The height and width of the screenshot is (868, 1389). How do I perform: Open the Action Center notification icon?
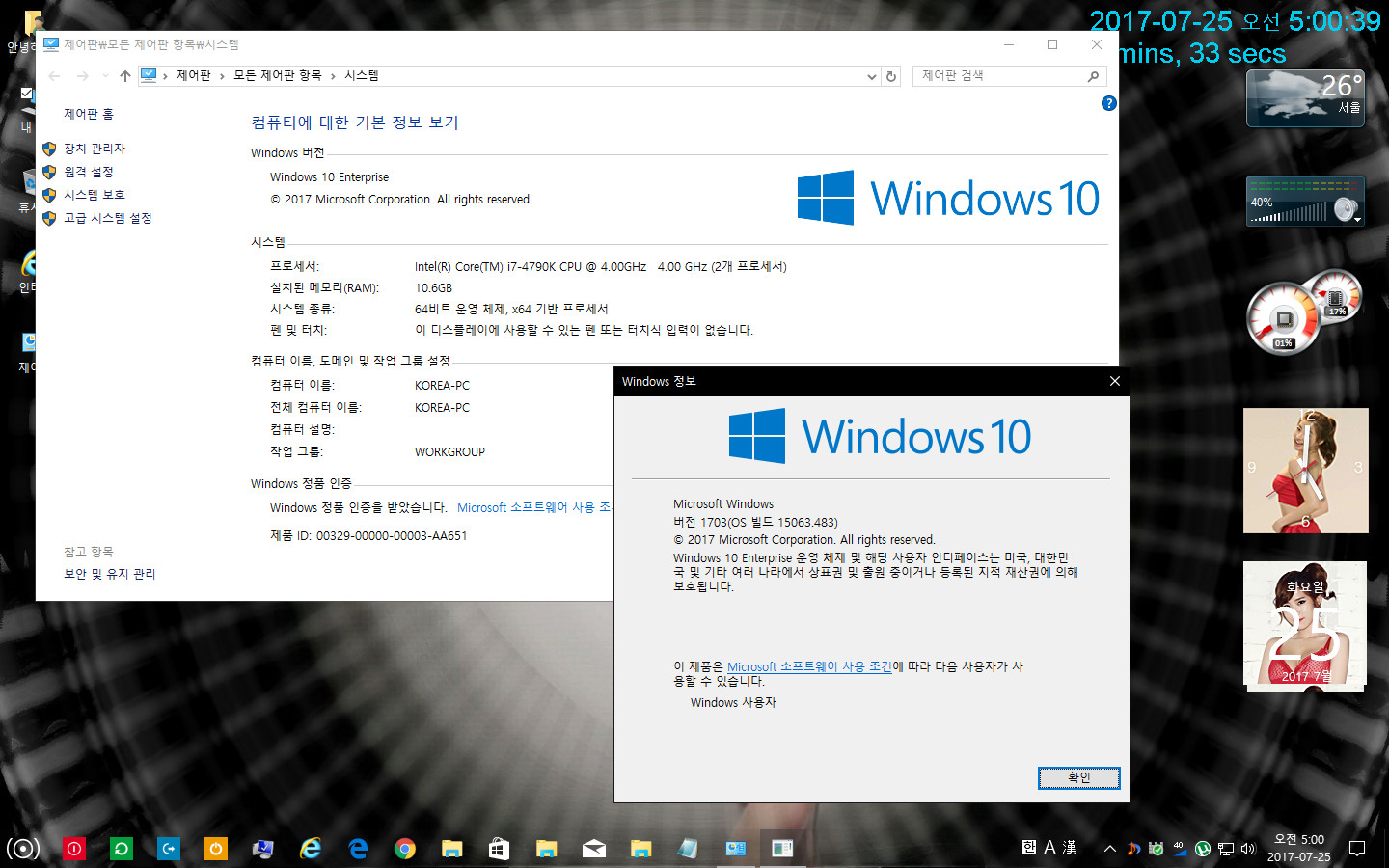[1357, 849]
